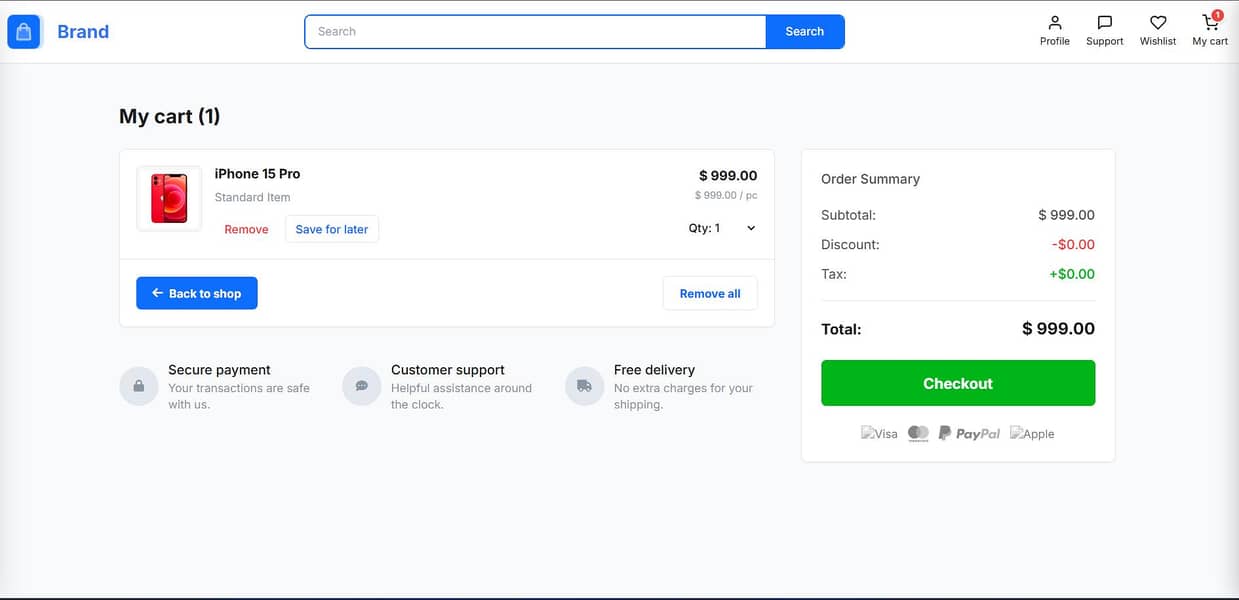Open the Wishlist heart icon
Screen dimensions: 1239x600
1157,23
